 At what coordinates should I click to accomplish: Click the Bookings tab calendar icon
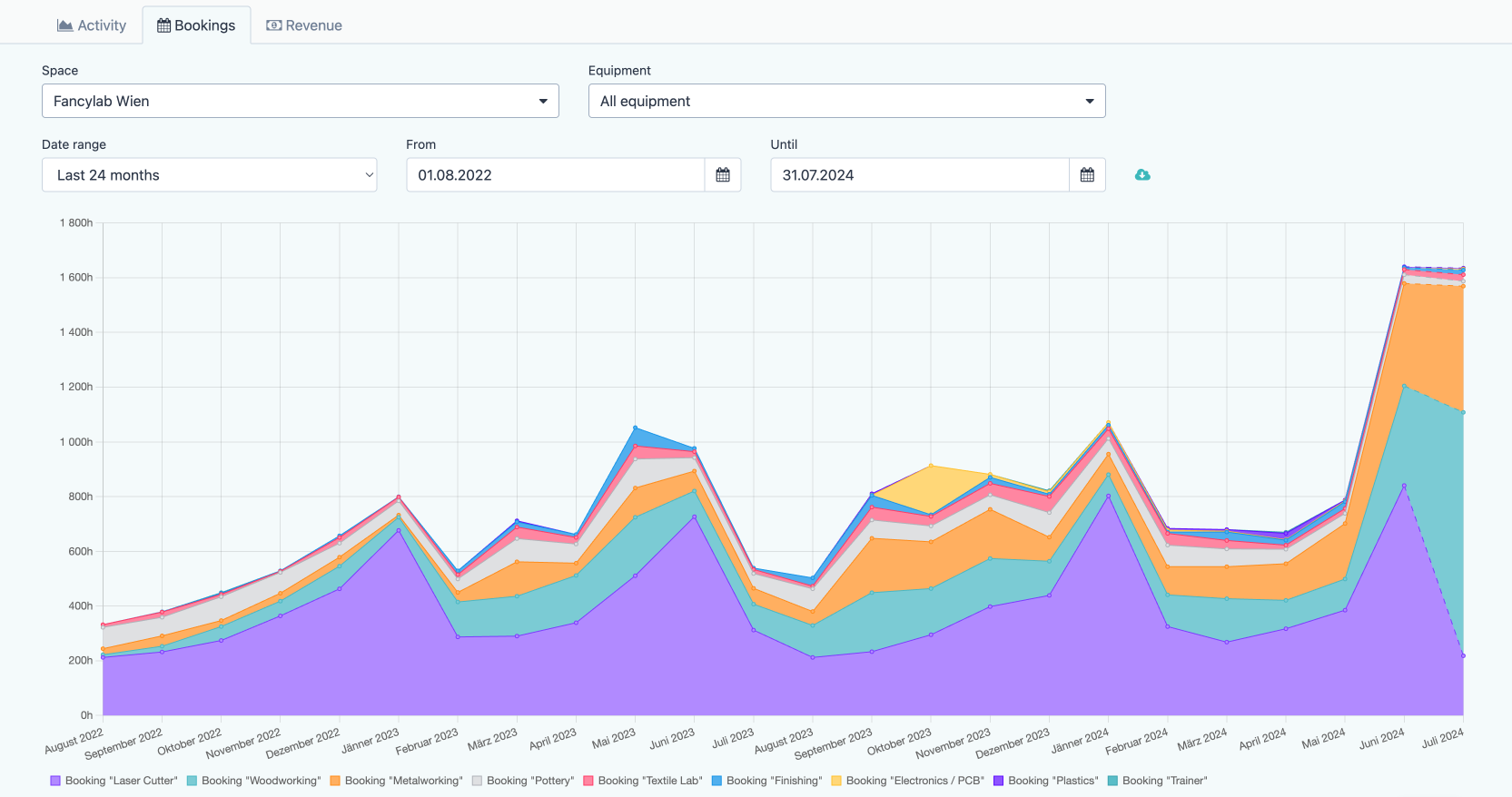point(163,25)
